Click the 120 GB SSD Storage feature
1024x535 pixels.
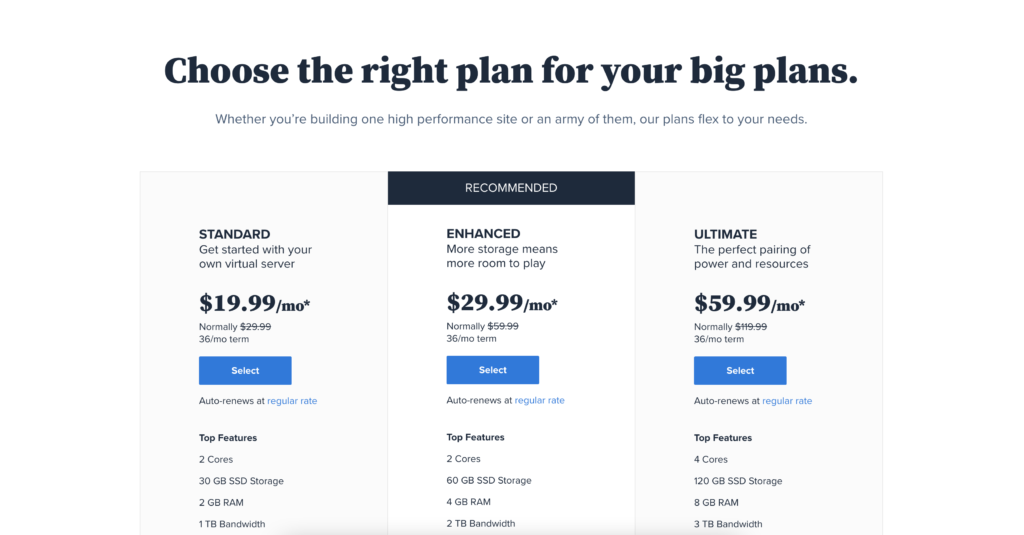pos(738,481)
